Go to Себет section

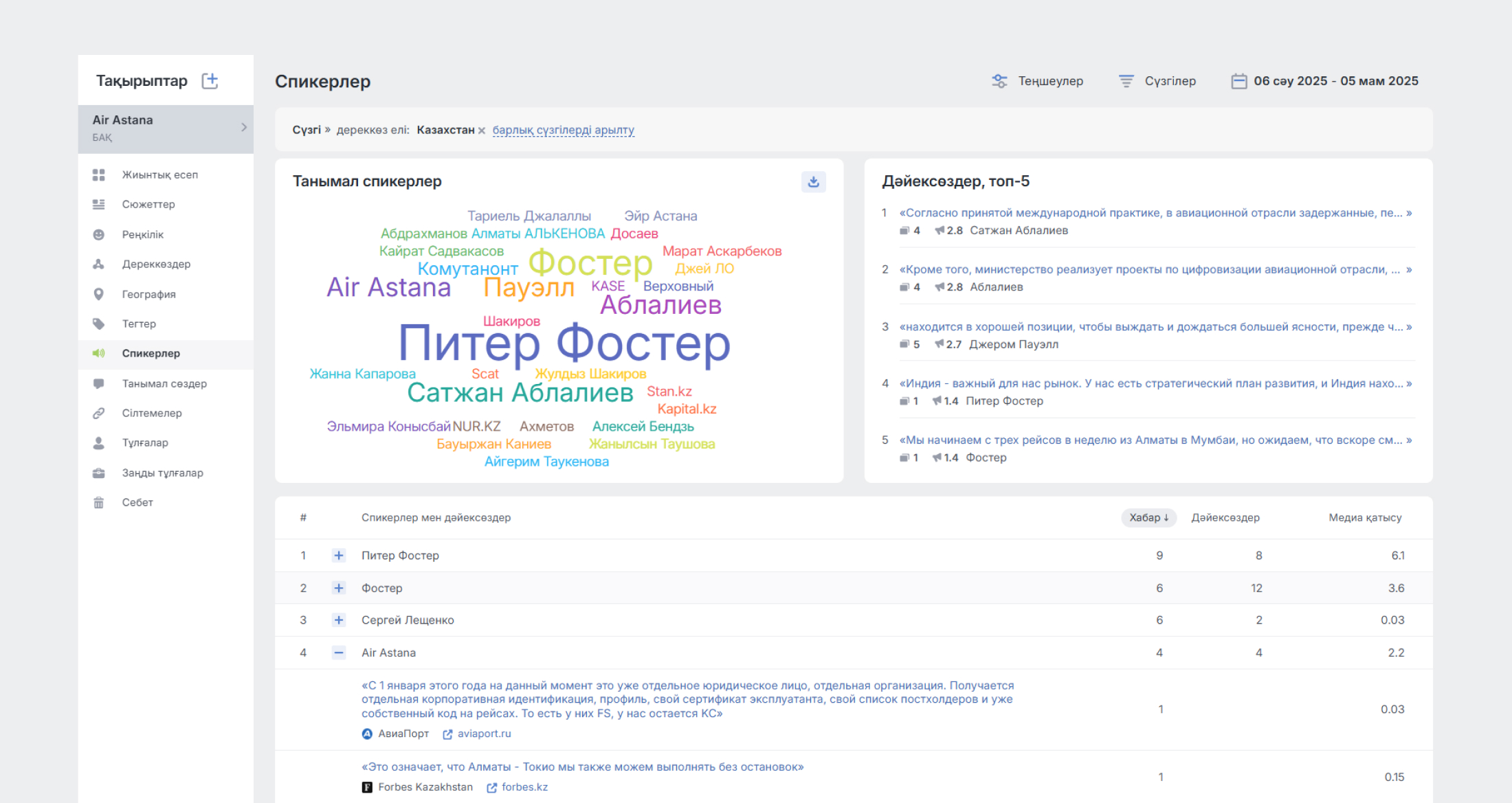[x=137, y=503]
